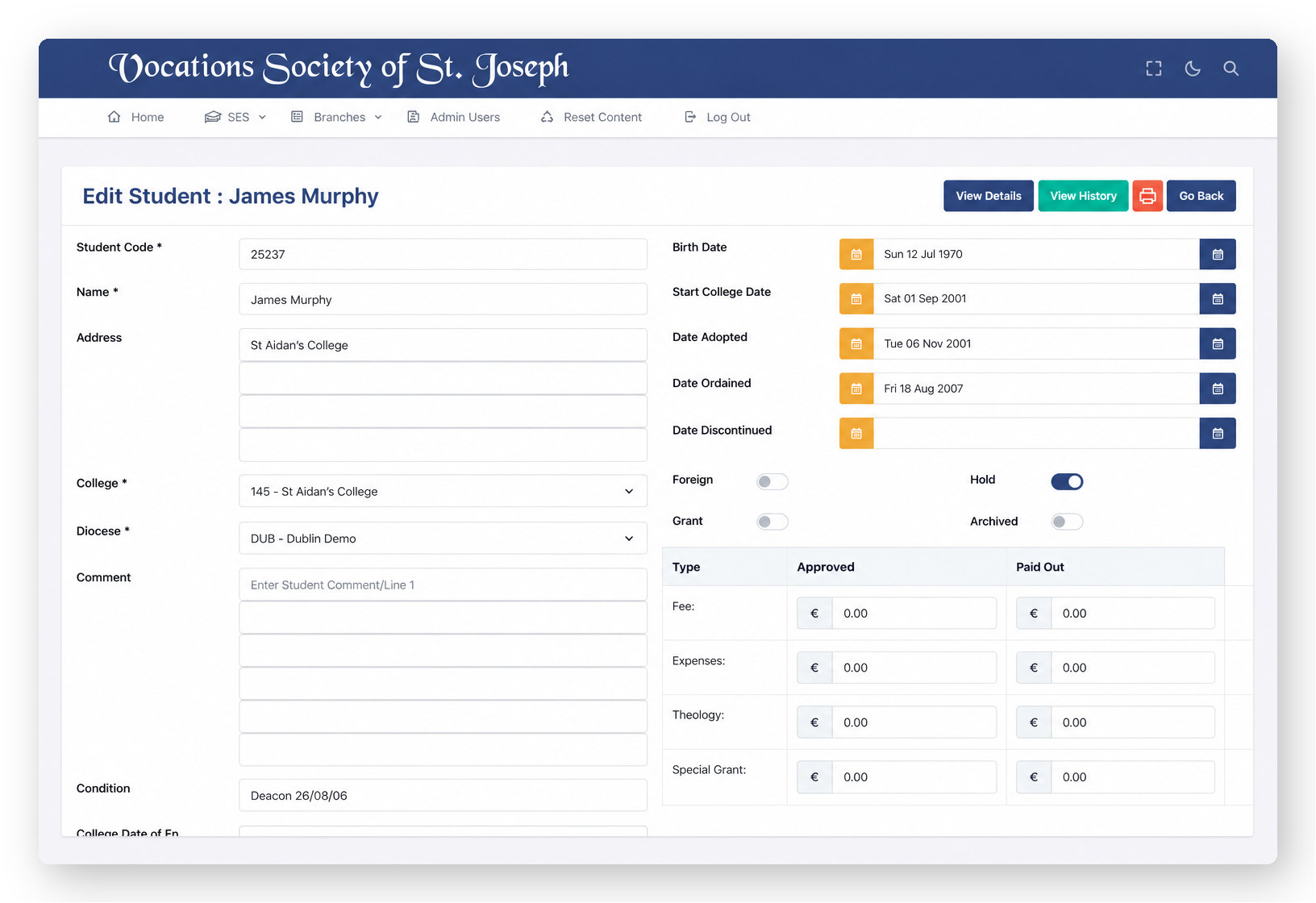This screenshot has width=1316, height=903.
Task: Open blue date picker for Birth Date
Action: click(1218, 254)
